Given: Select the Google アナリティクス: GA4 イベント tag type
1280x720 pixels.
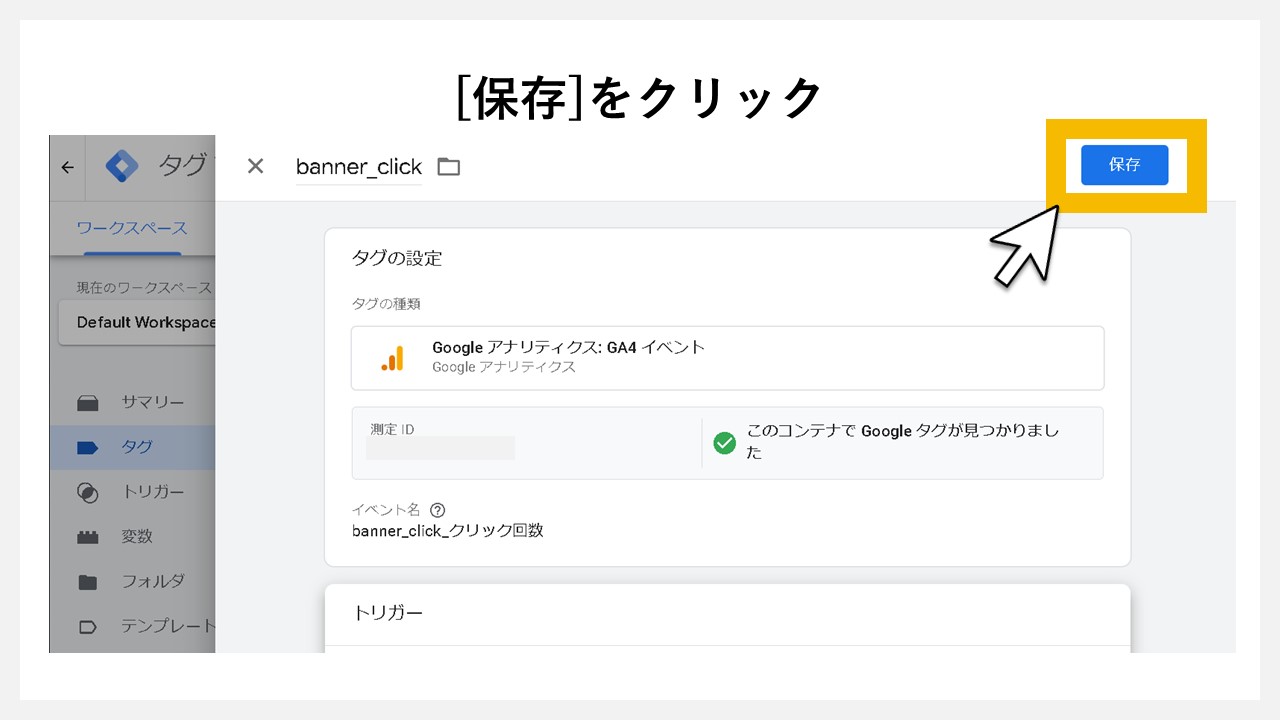Looking at the screenshot, I should coord(567,348).
